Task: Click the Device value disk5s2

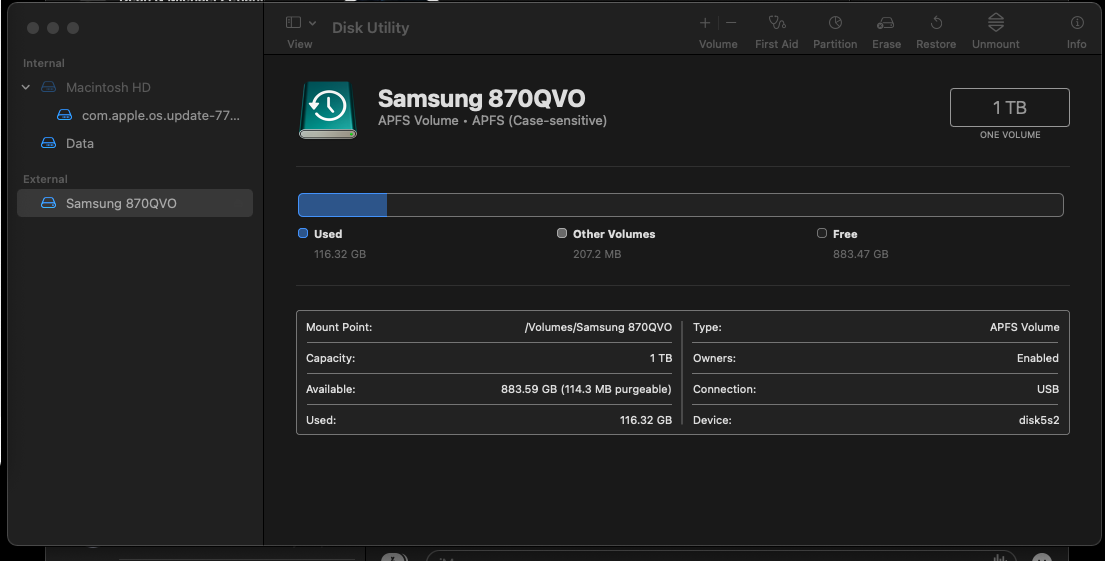Action: pos(1039,420)
